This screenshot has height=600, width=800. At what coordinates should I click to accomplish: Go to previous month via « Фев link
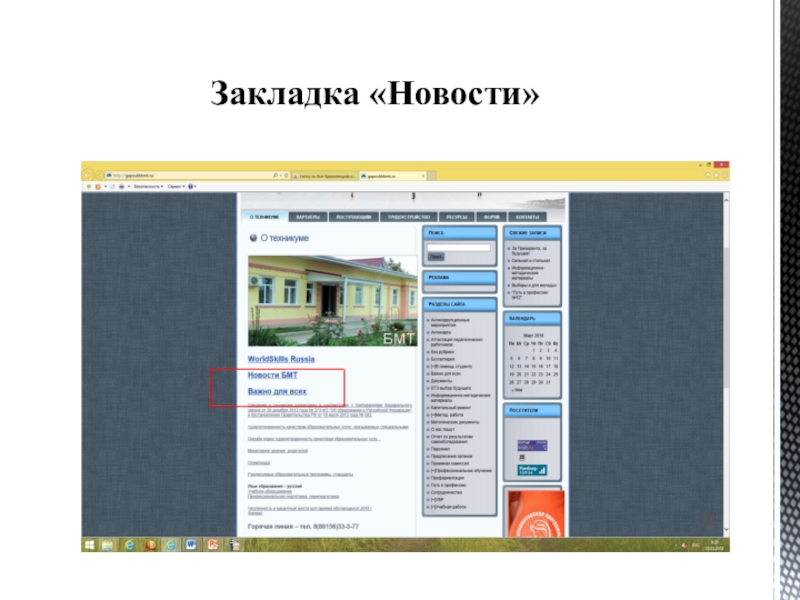pyautogui.click(x=516, y=390)
